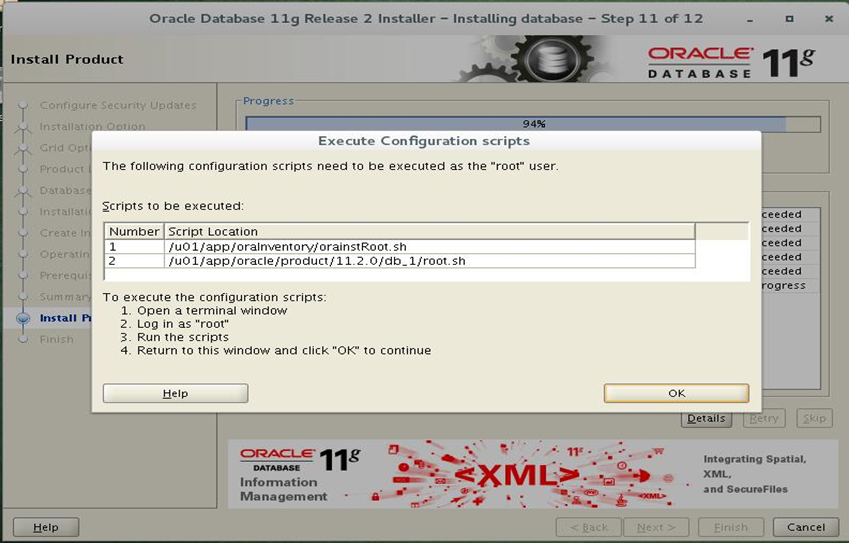The width and height of the screenshot is (849, 543).
Task: Close the installer window
Action: pyautogui.click(x=829, y=19)
